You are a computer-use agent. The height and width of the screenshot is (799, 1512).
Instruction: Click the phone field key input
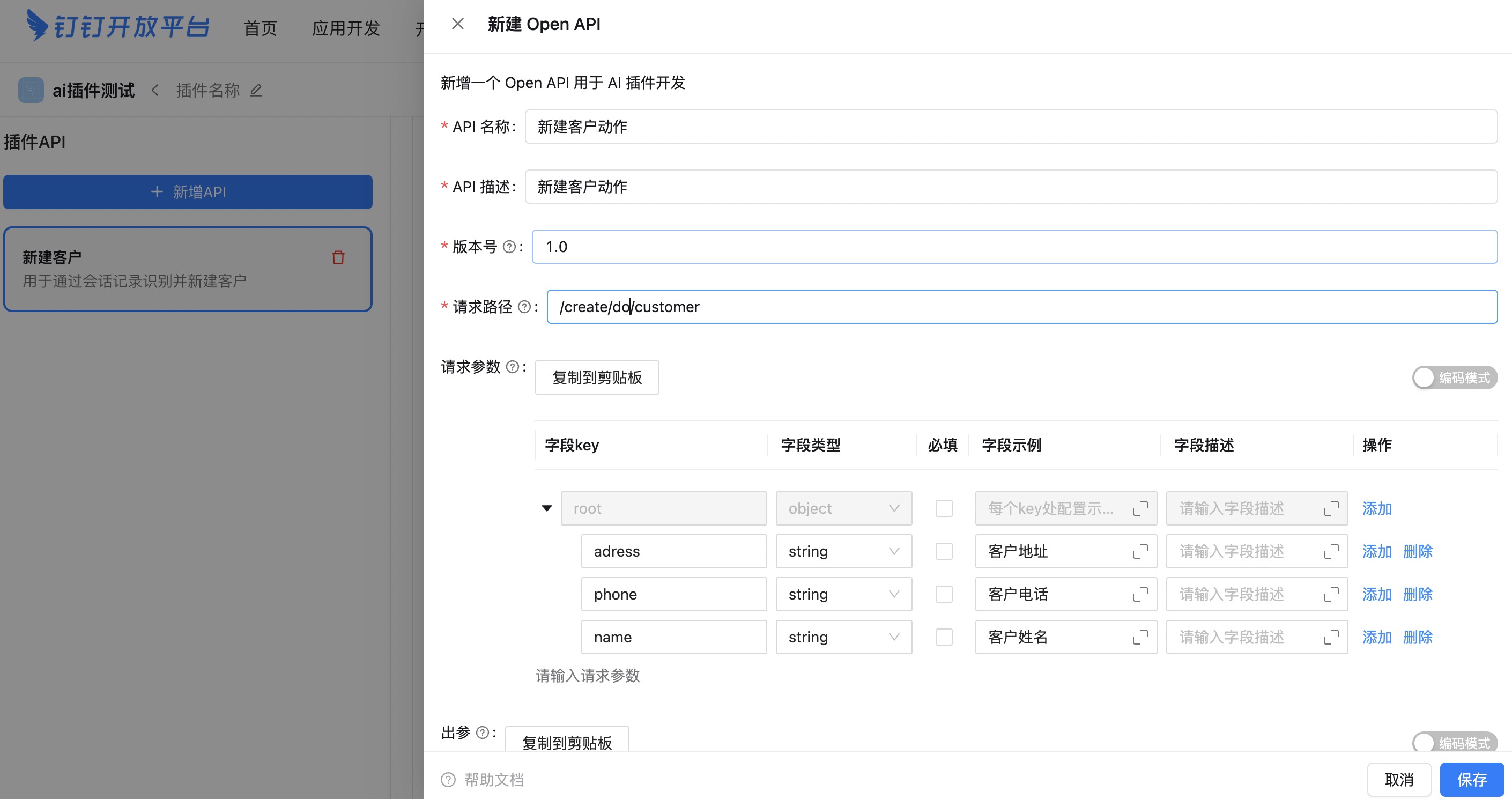click(x=674, y=594)
